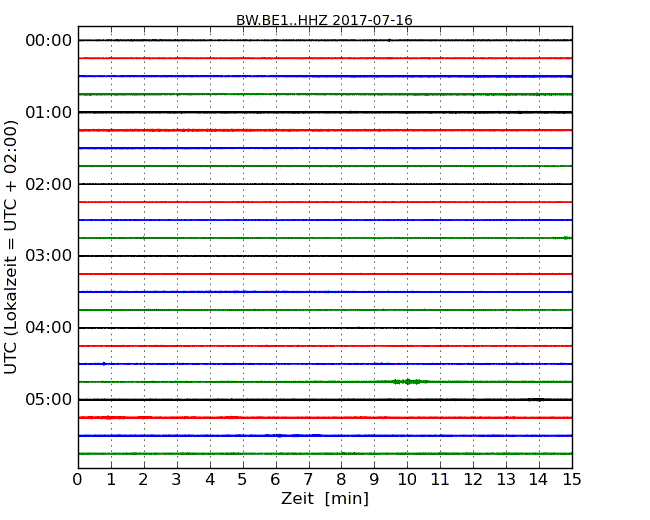Click the red trace below the 05:00 line

coord(325,418)
